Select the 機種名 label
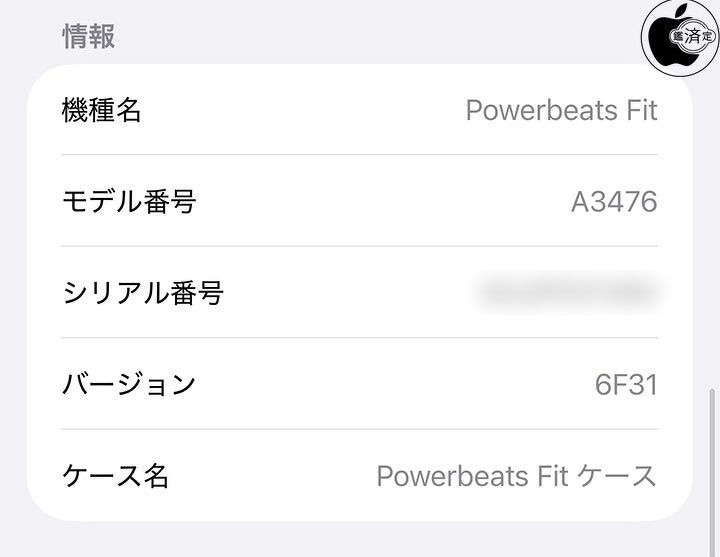The image size is (720, 557). pyautogui.click(x=102, y=110)
